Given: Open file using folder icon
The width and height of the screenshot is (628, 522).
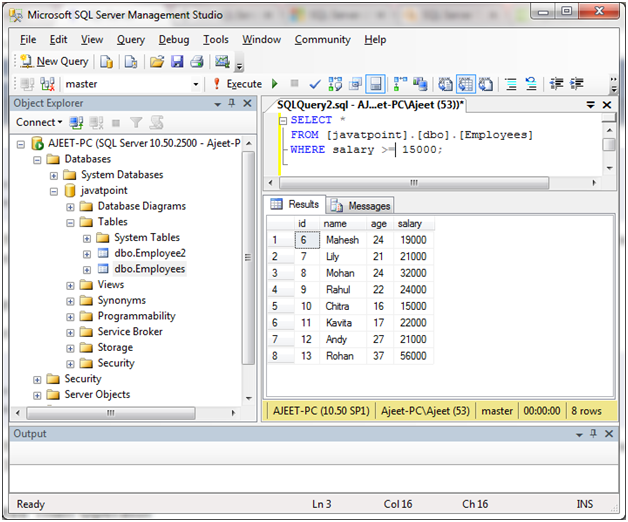Looking at the screenshot, I should click(x=157, y=62).
